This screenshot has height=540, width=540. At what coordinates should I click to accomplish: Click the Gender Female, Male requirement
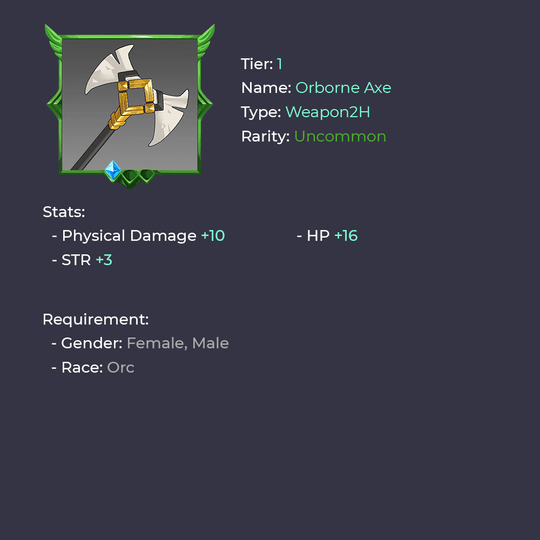[x=140, y=343]
